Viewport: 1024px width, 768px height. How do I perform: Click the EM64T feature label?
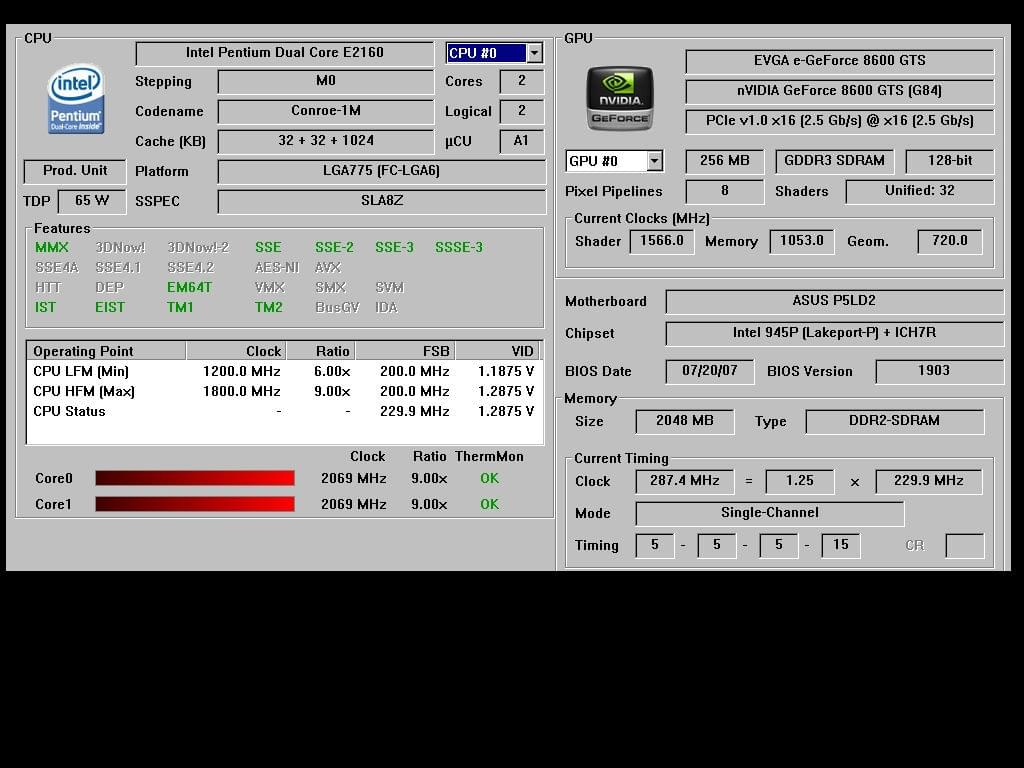(x=189, y=287)
